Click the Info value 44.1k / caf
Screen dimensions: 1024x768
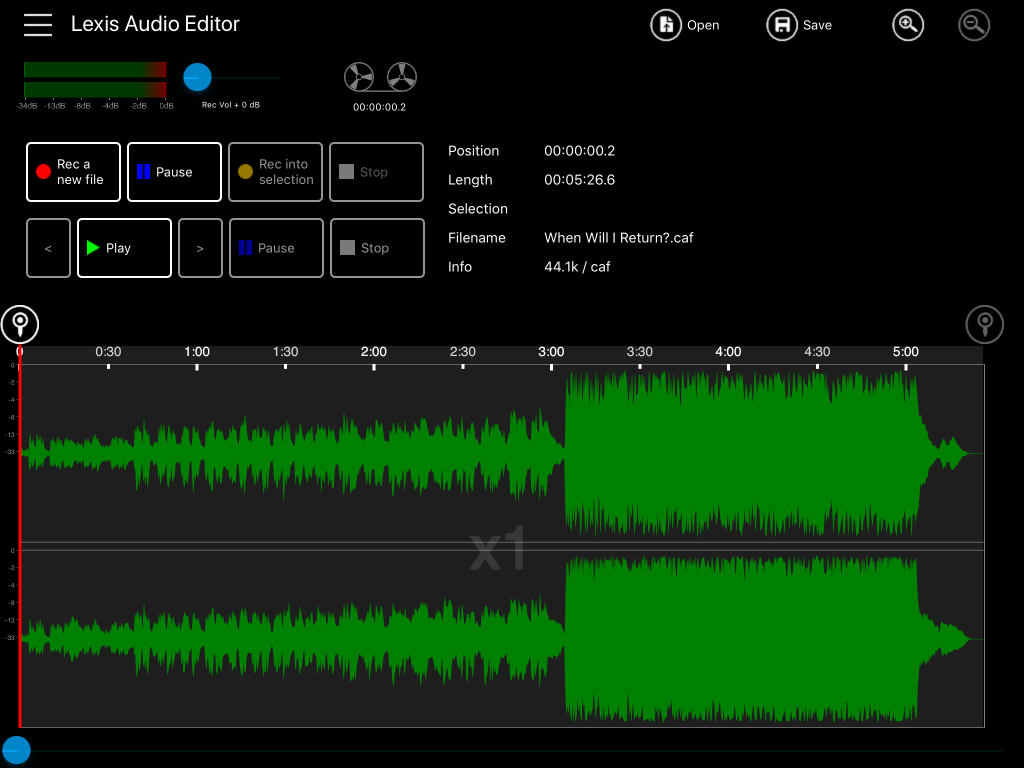tap(577, 266)
